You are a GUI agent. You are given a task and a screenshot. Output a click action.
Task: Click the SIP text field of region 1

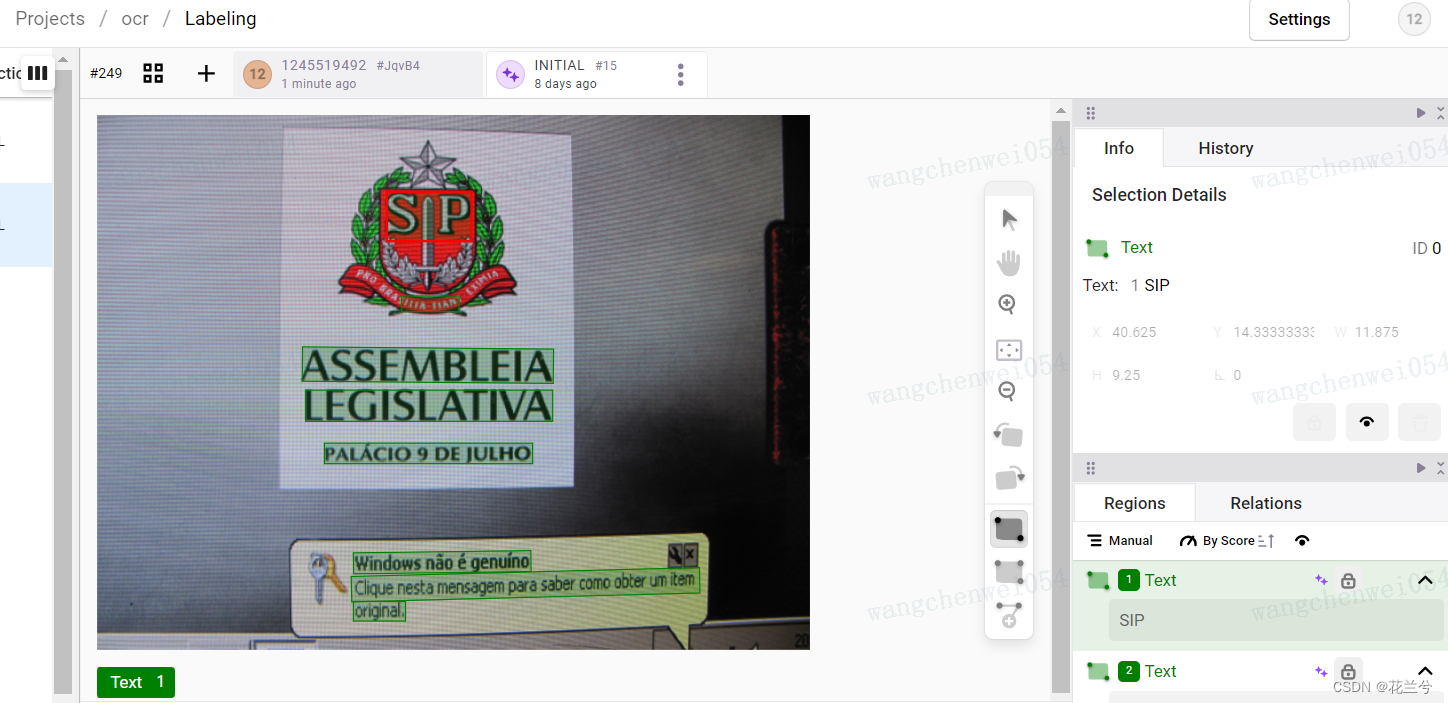coord(1276,620)
